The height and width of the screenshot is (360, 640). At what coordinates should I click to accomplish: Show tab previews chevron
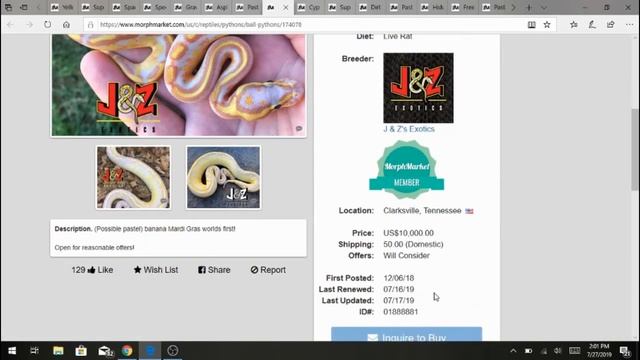(x=544, y=7)
